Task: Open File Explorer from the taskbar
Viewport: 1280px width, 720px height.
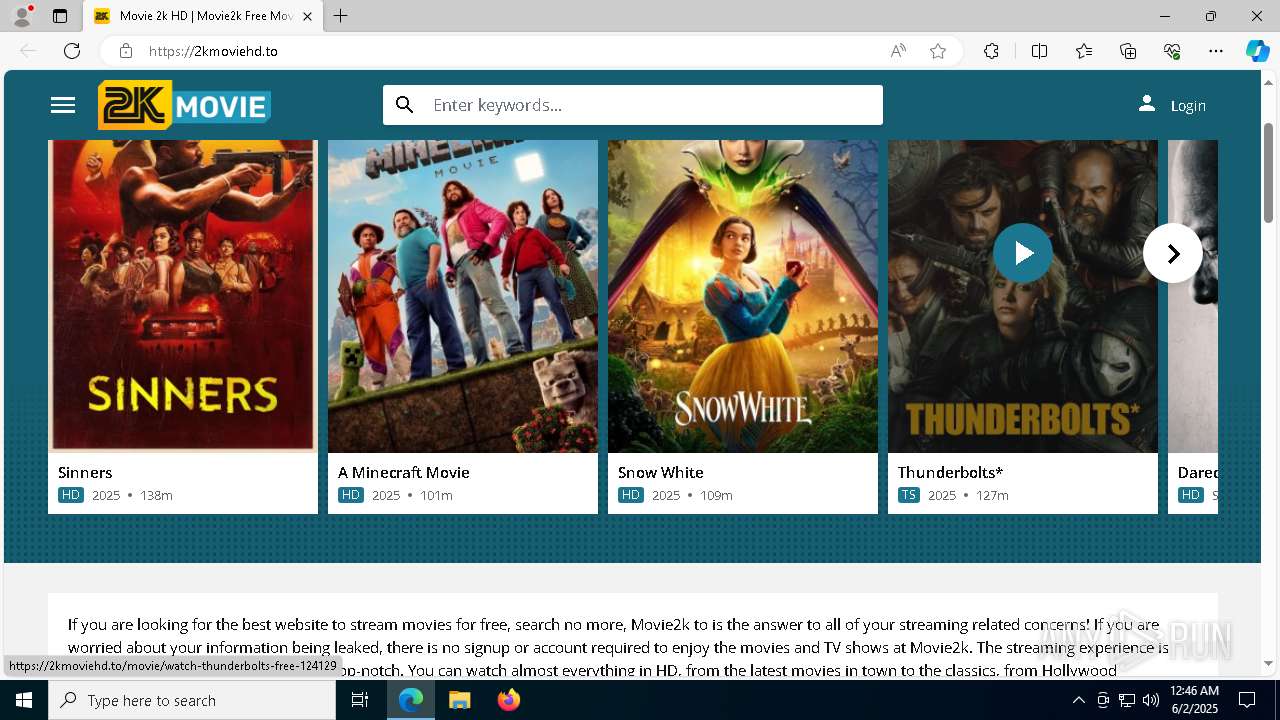Action: [x=459, y=700]
